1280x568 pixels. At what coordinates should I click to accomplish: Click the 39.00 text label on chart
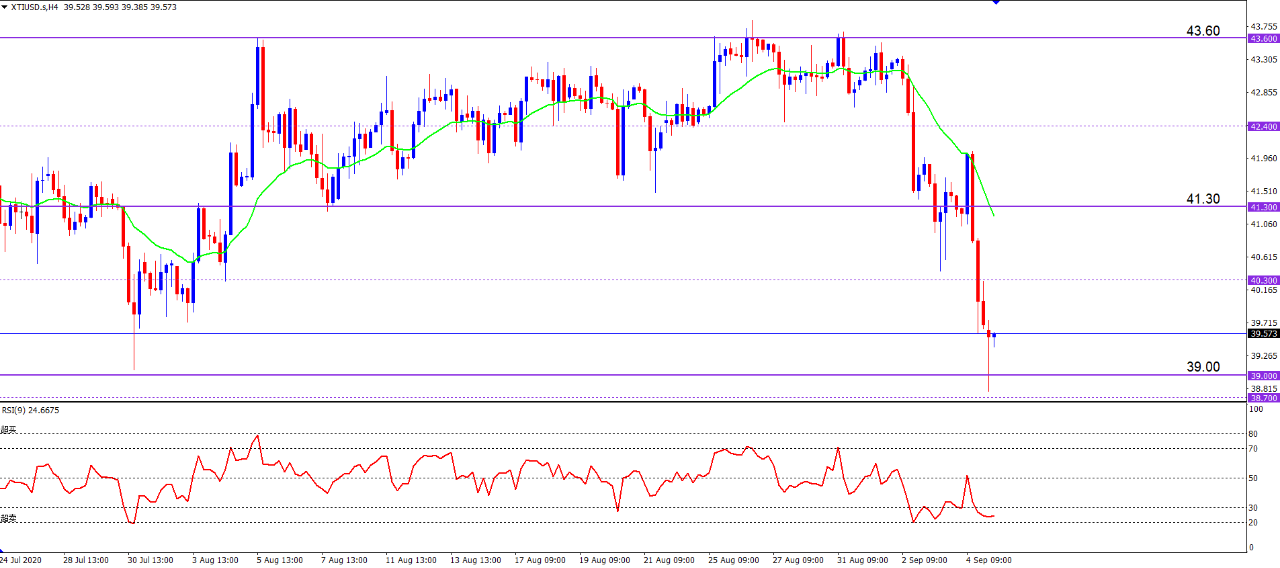point(1203,367)
